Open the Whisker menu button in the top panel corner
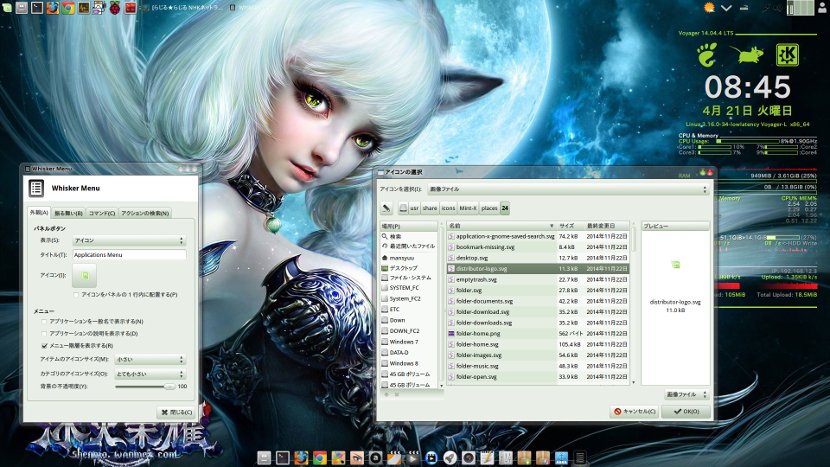This screenshot has height=467, width=830. pyautogui.click(x=6, y=6)
